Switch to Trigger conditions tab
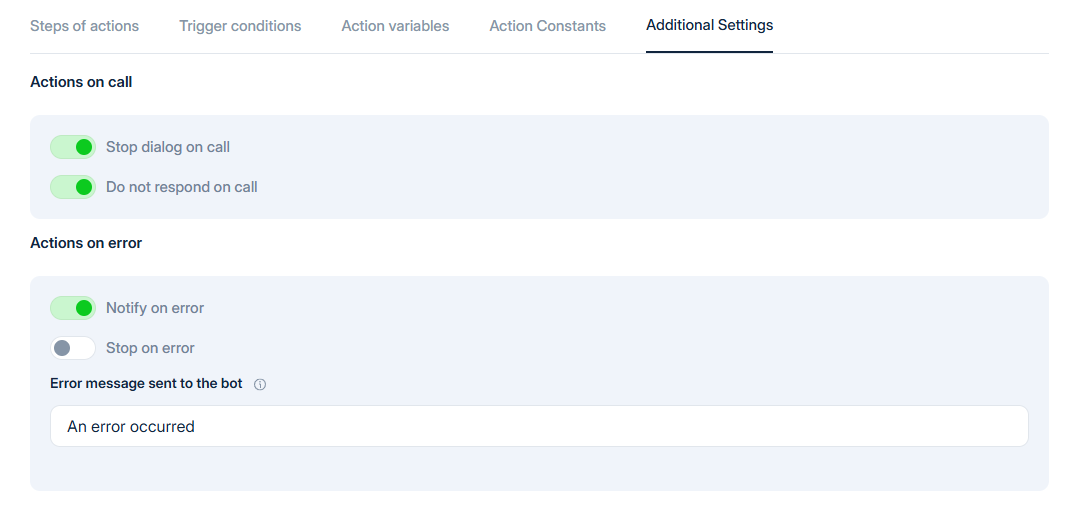The width and height of the screenshot is (1080, 509). coord(240,26)
